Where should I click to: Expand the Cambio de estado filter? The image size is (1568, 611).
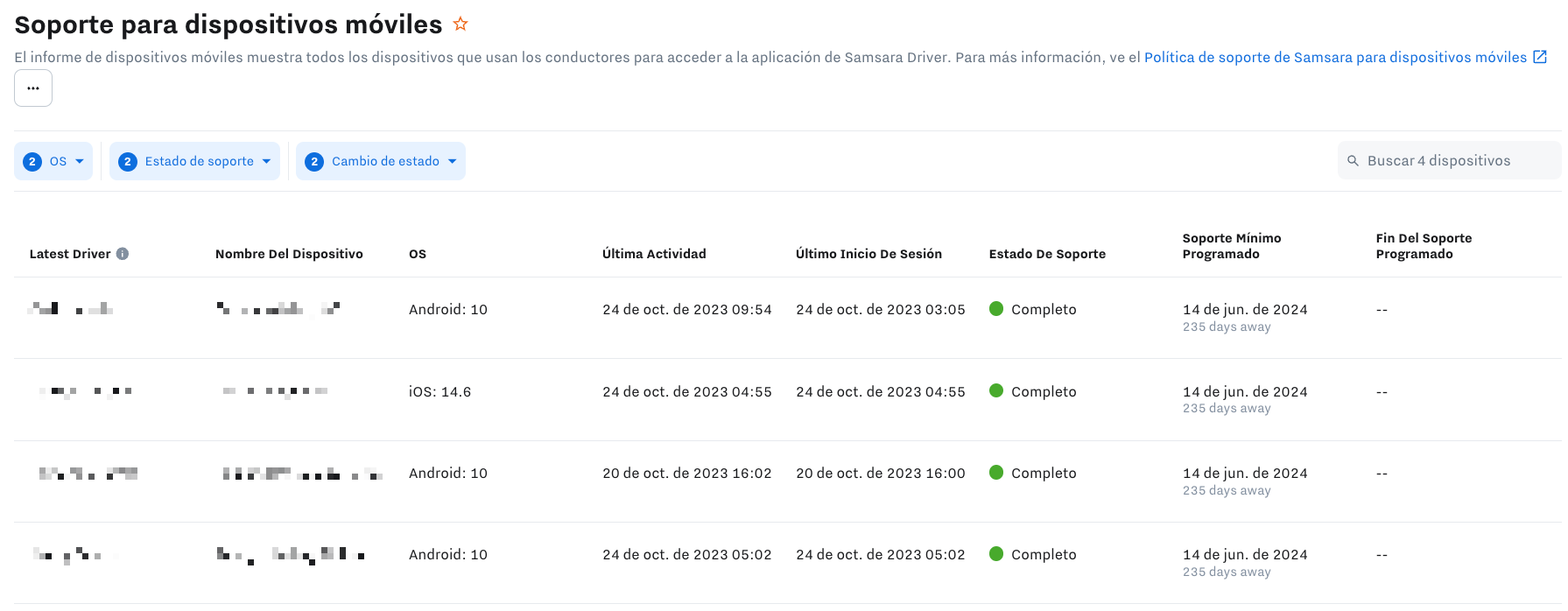(x=381, y=161)
